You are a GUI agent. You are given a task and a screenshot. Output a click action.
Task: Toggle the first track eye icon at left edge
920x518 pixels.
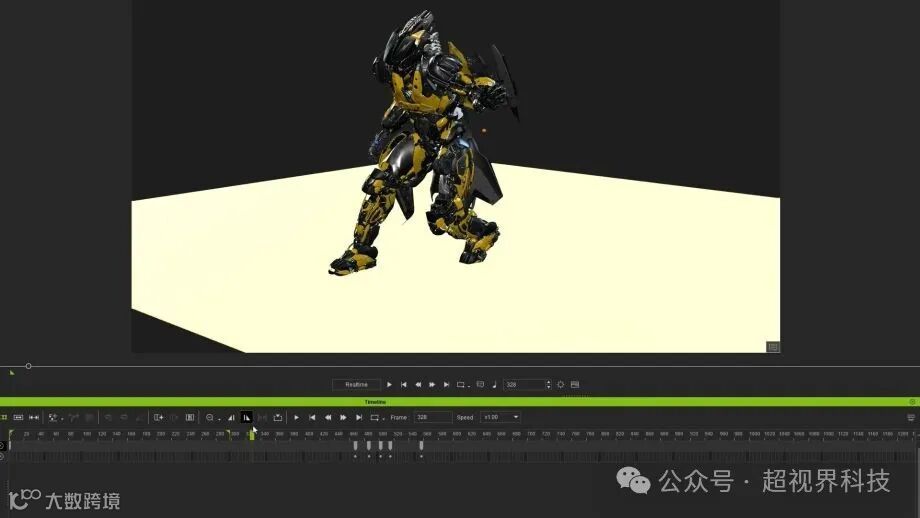click(x=2, y=446)
